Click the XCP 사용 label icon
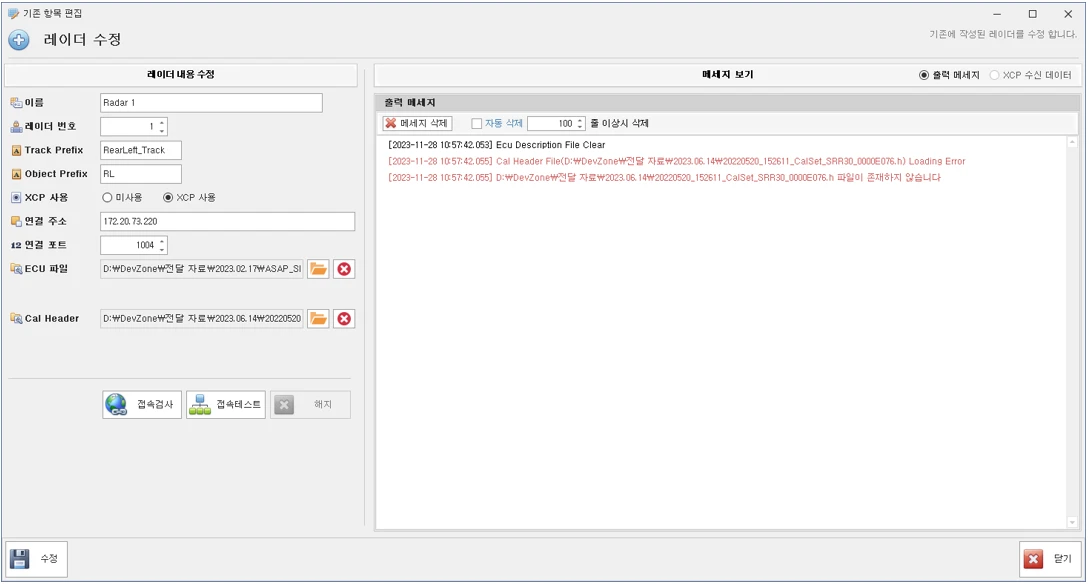 click(x=16, y=198)
